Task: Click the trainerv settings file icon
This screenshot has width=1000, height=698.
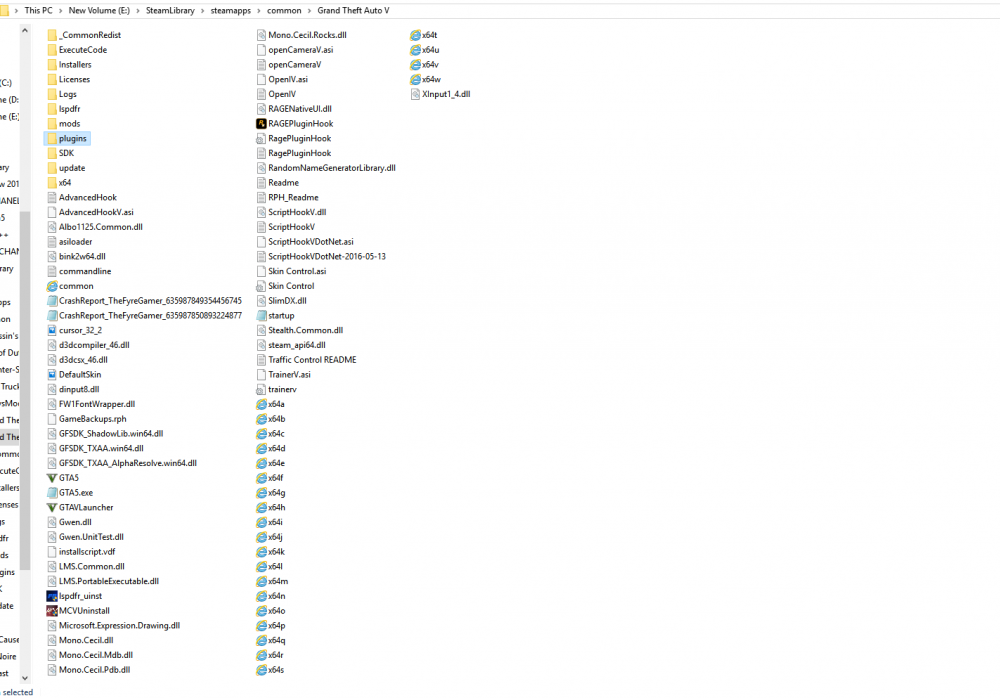Action: tap(261, 389)
